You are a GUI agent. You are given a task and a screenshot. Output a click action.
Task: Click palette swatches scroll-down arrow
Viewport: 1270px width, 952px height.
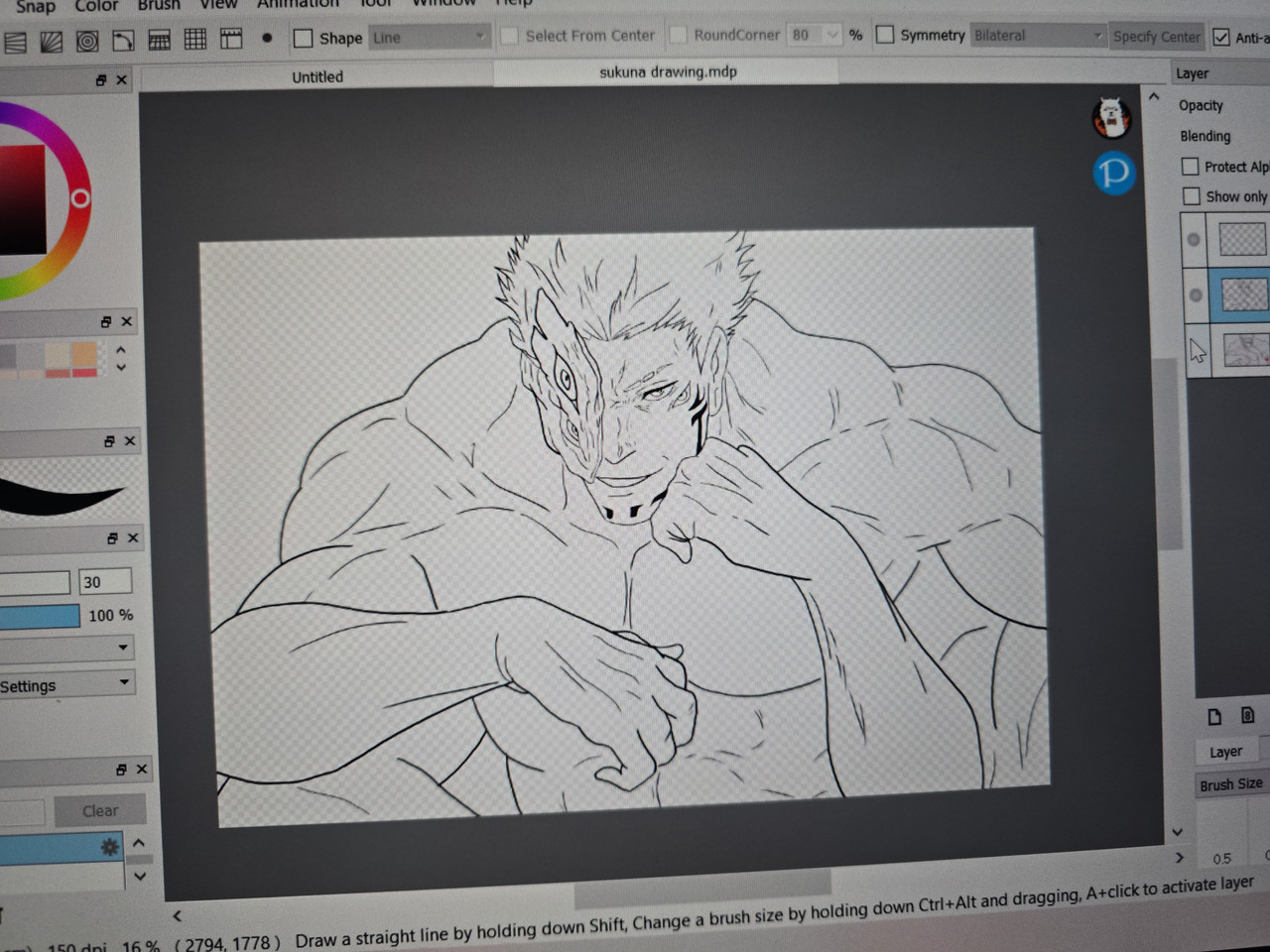pyautogui.click(x=121, y=367)
